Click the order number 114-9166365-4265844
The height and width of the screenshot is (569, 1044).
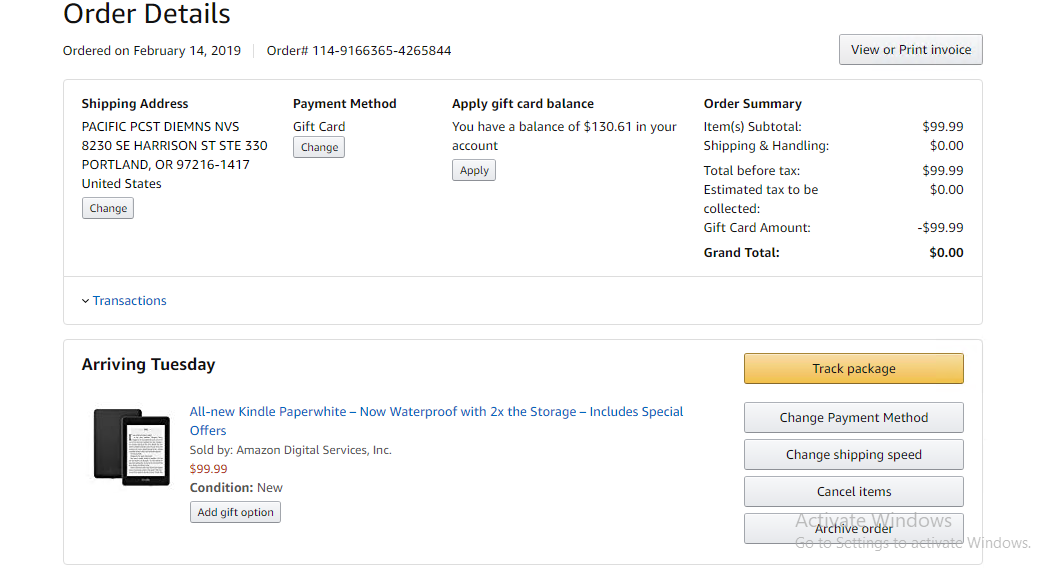tap(381, 51)
